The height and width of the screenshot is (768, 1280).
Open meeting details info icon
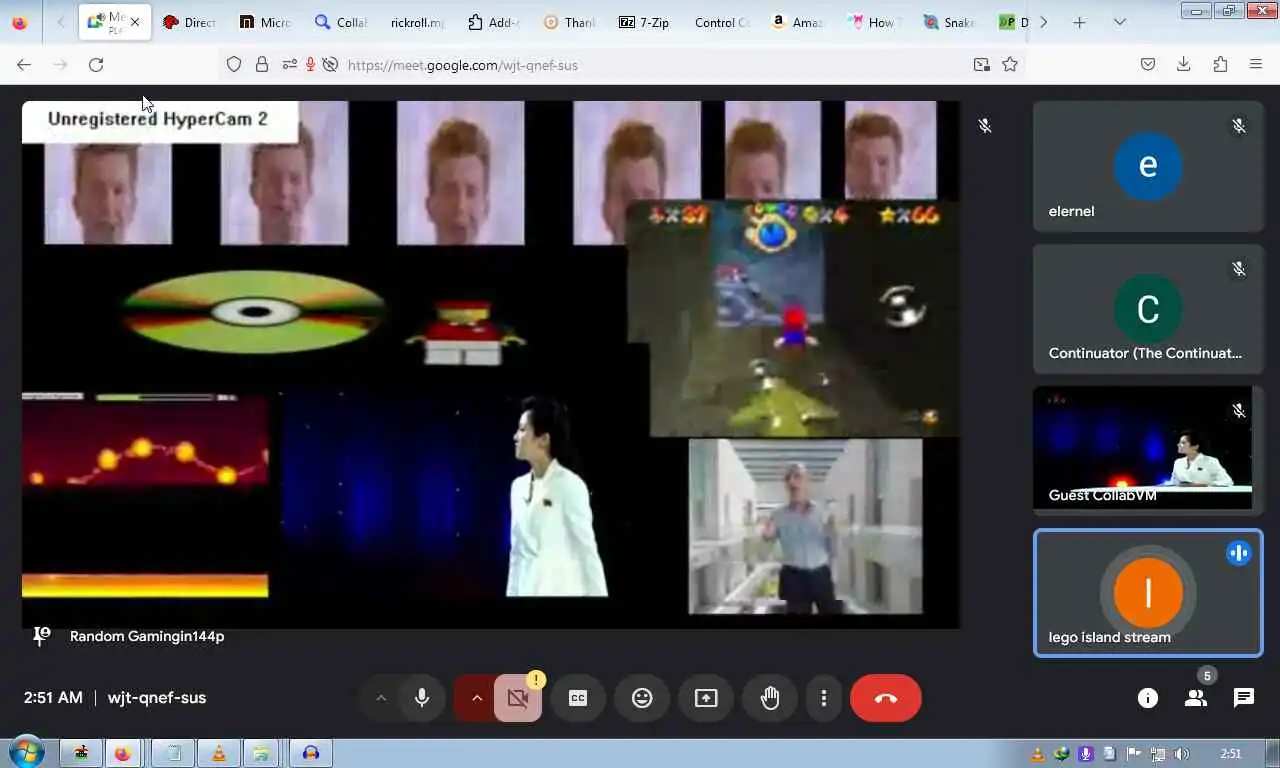1148,698
